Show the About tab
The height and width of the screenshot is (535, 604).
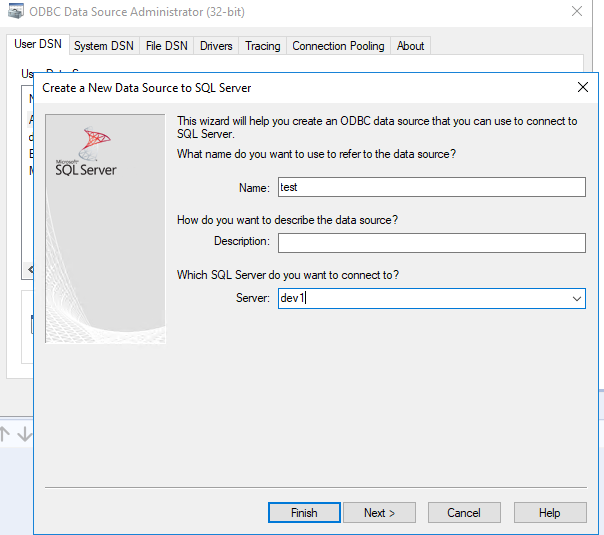[x=410, y=46]
